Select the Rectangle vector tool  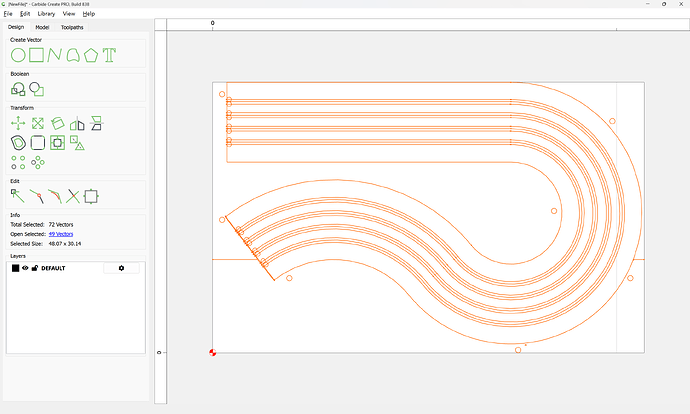pyautogui.click(x=36, y=55)
